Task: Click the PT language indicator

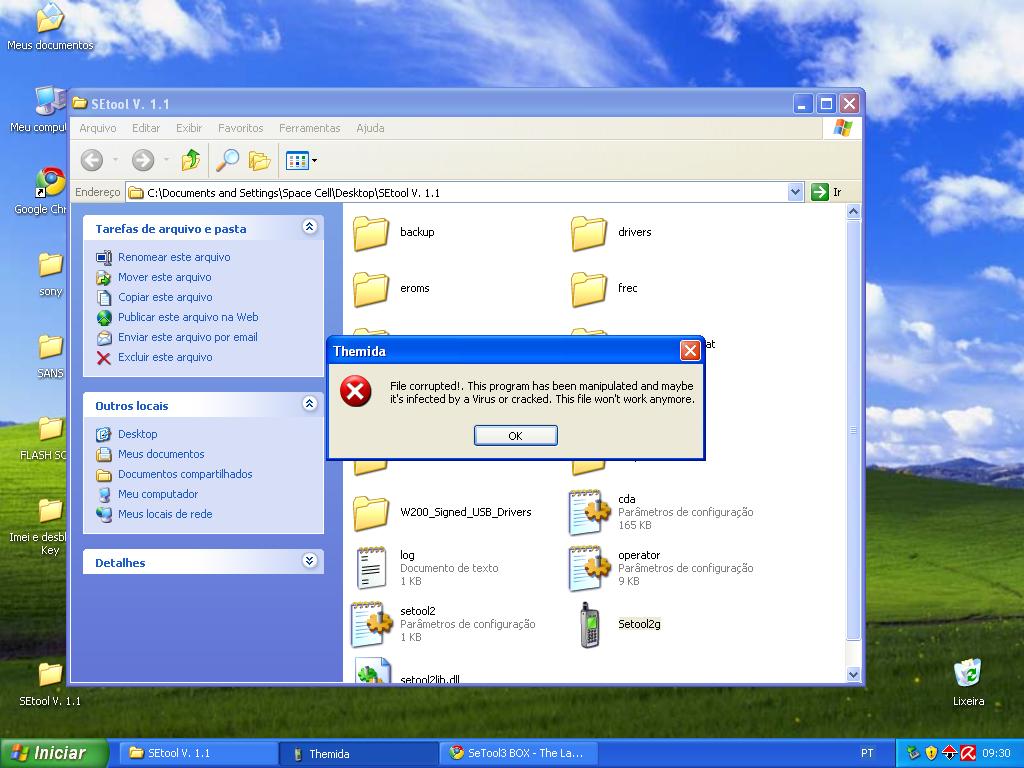Action: coord(867,753)
